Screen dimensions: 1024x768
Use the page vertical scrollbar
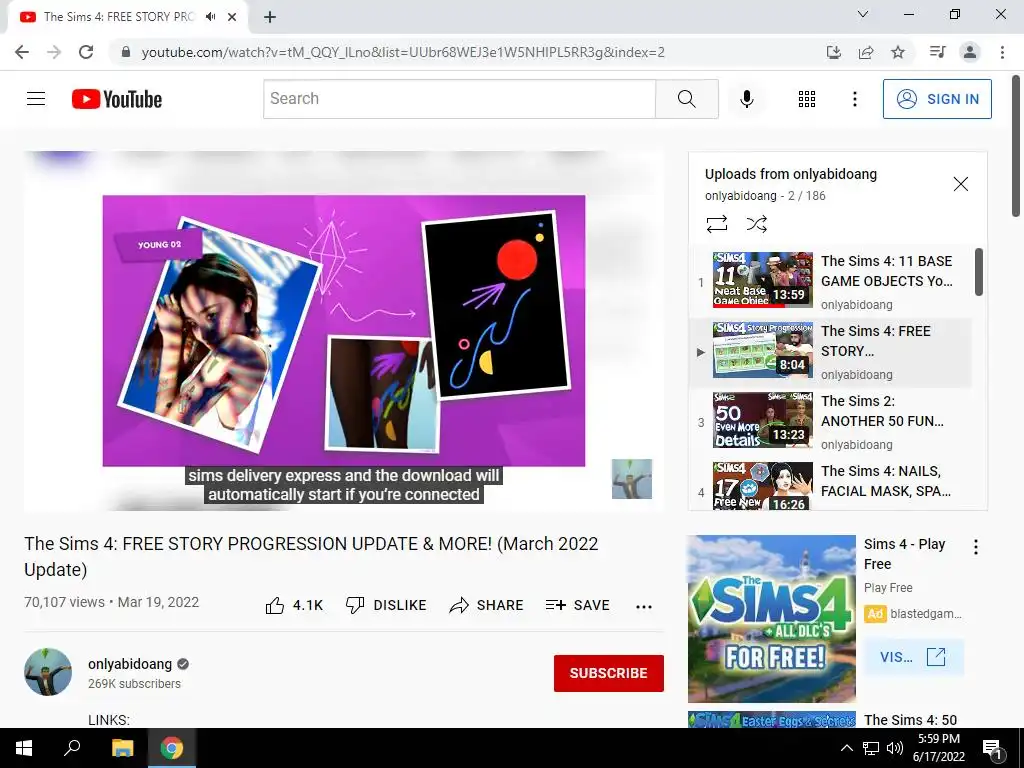point(1016,147)
